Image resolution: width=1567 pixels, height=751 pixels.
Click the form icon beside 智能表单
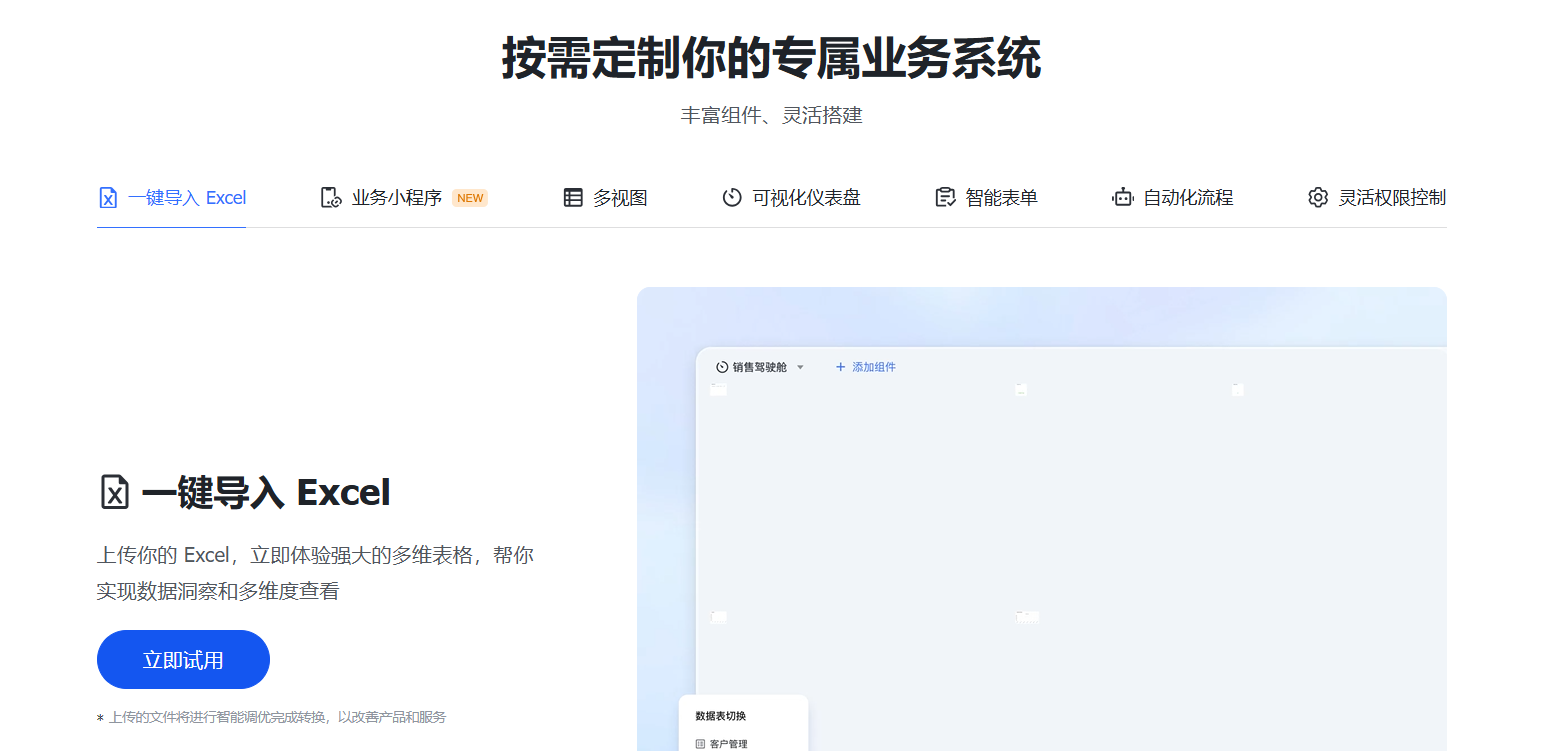[944, 197]
